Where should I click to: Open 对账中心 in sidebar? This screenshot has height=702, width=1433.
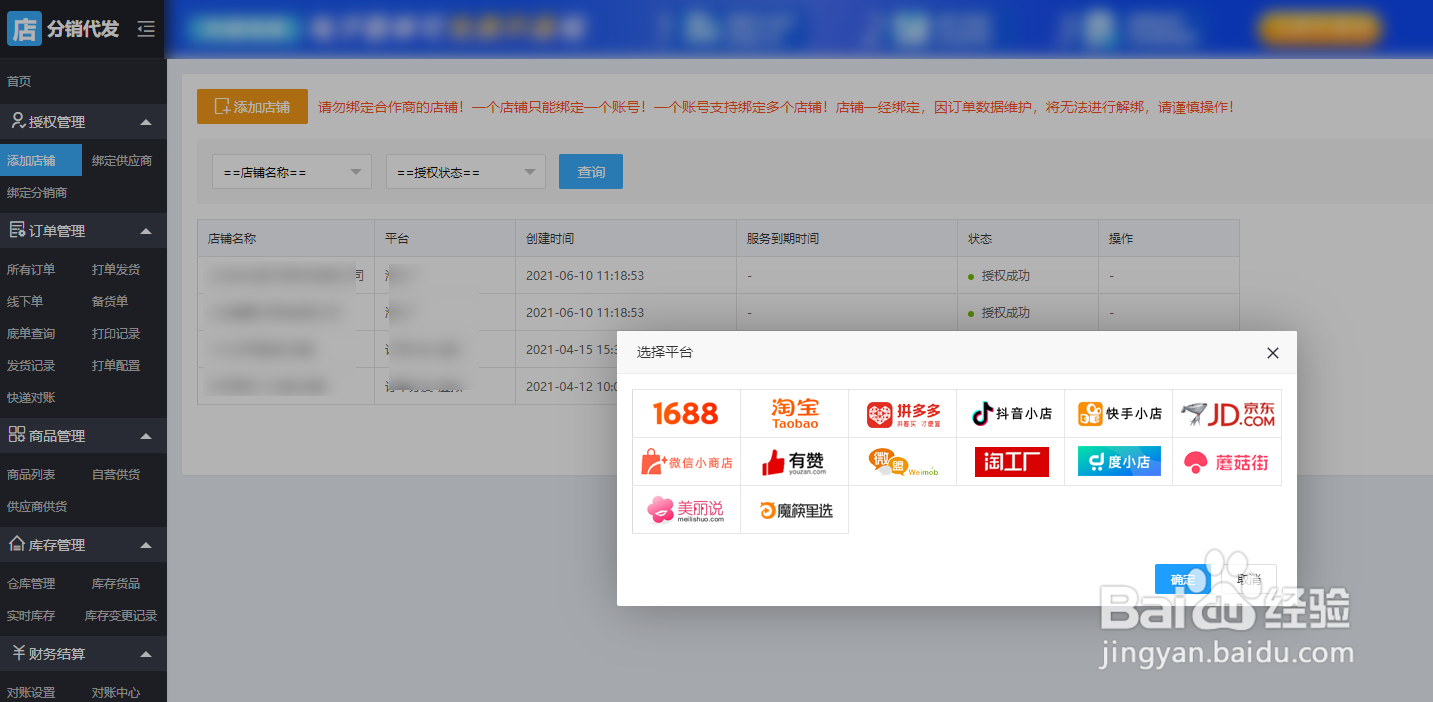(116, 692)
